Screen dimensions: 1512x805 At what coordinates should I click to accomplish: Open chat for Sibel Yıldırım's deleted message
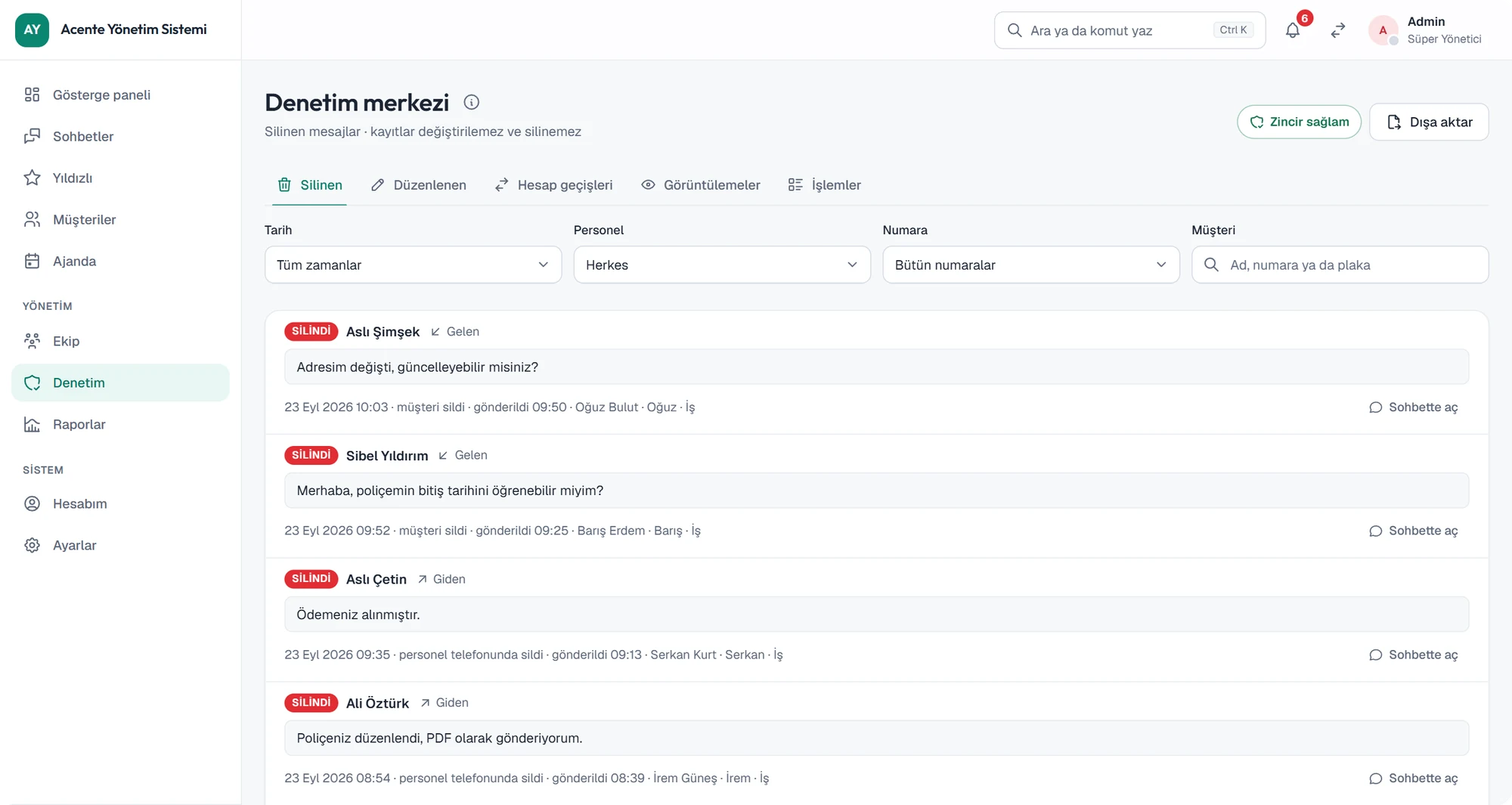[x=1413, y=531]
